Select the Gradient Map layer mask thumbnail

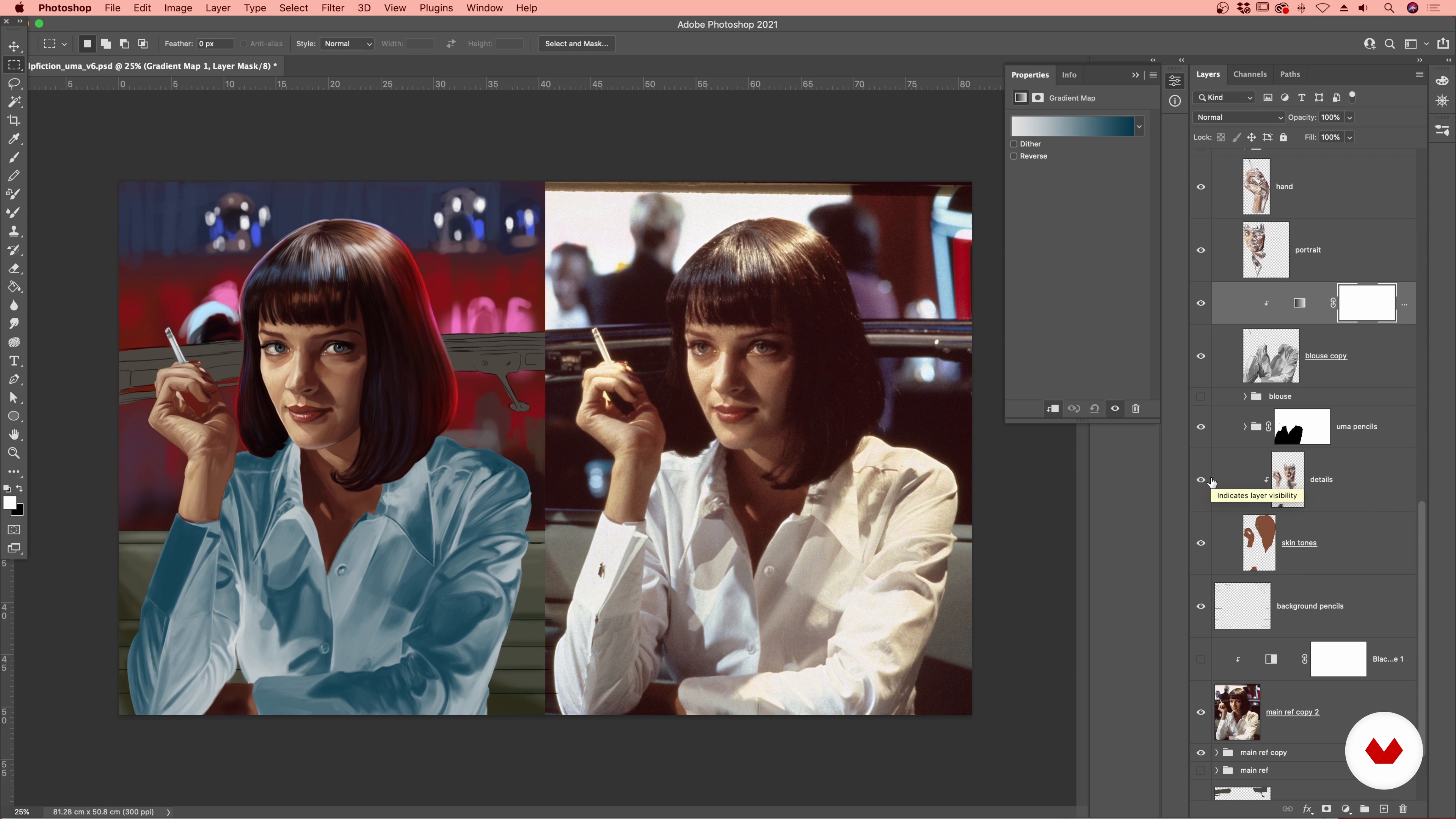pos(1367,303)
